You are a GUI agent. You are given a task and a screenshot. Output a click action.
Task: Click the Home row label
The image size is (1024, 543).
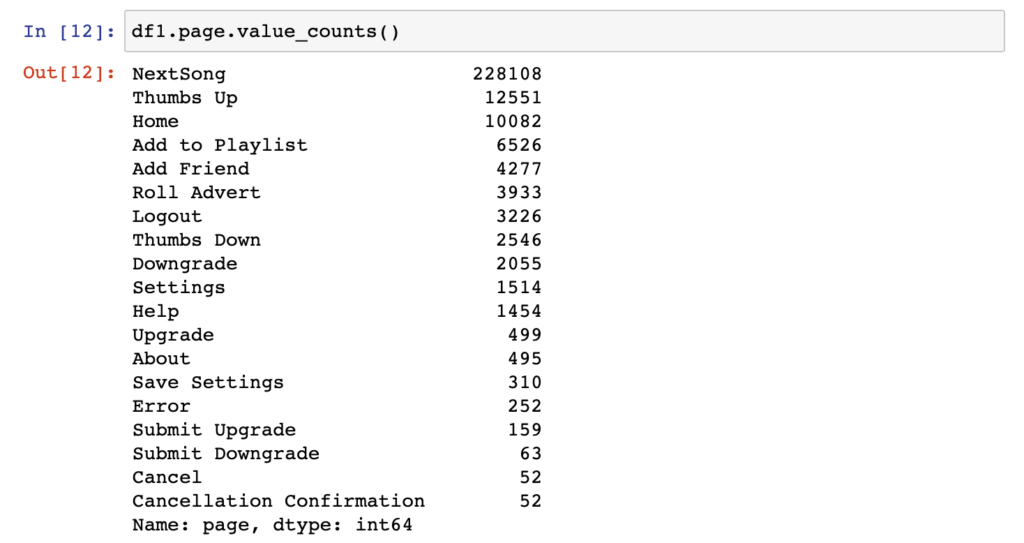click(x=155, y=122)
